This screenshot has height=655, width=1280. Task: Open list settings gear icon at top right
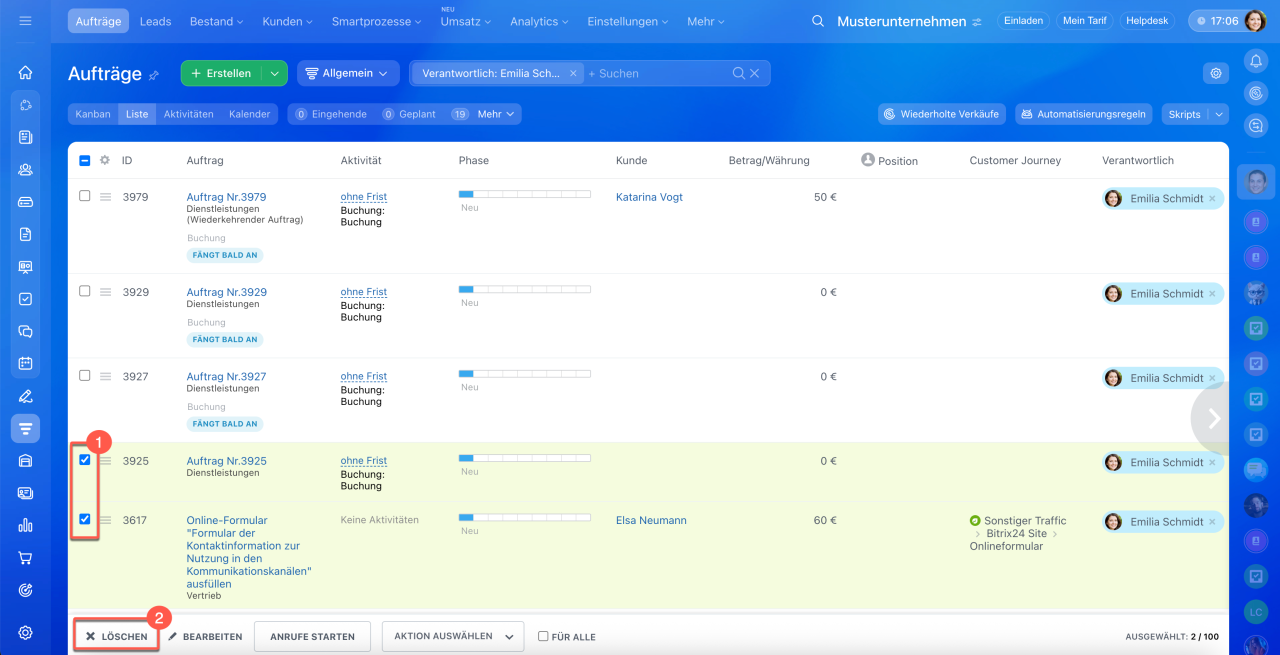(x=1215, y=73)
